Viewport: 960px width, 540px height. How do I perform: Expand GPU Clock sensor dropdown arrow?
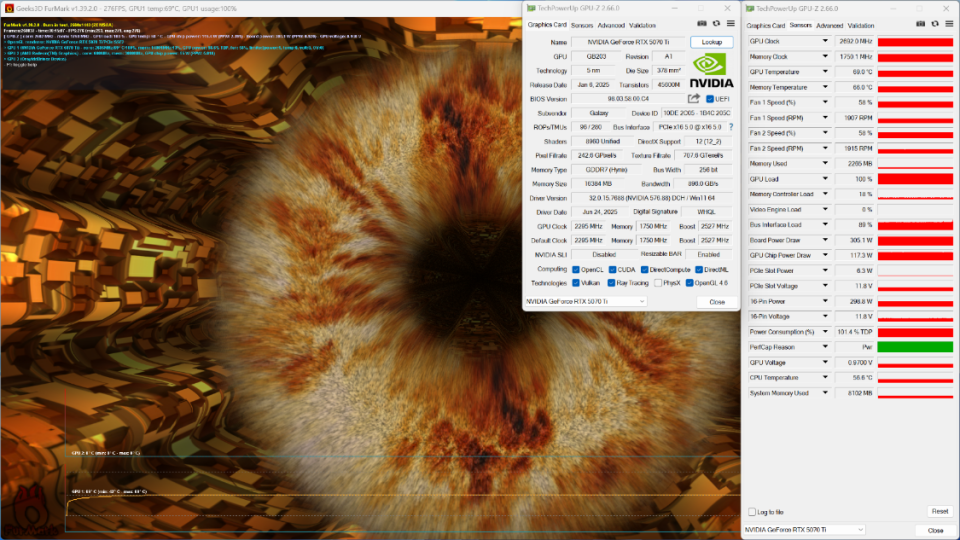point(825,41)
